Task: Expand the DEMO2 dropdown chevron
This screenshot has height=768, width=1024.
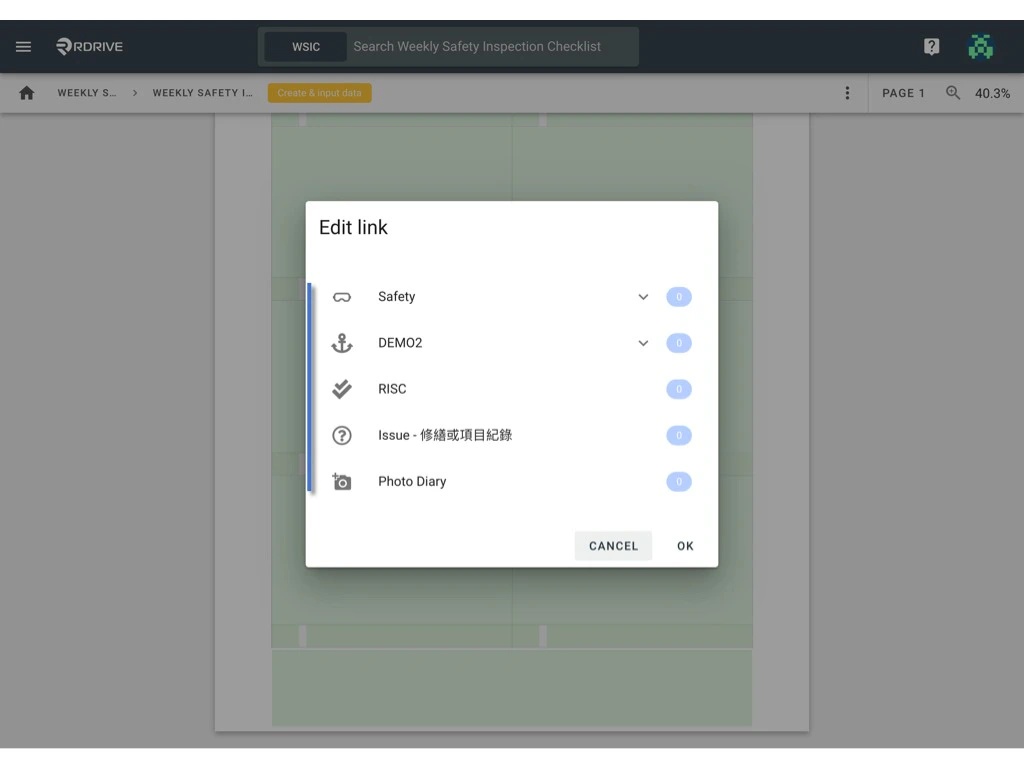Action: click(x=643, y=343)
